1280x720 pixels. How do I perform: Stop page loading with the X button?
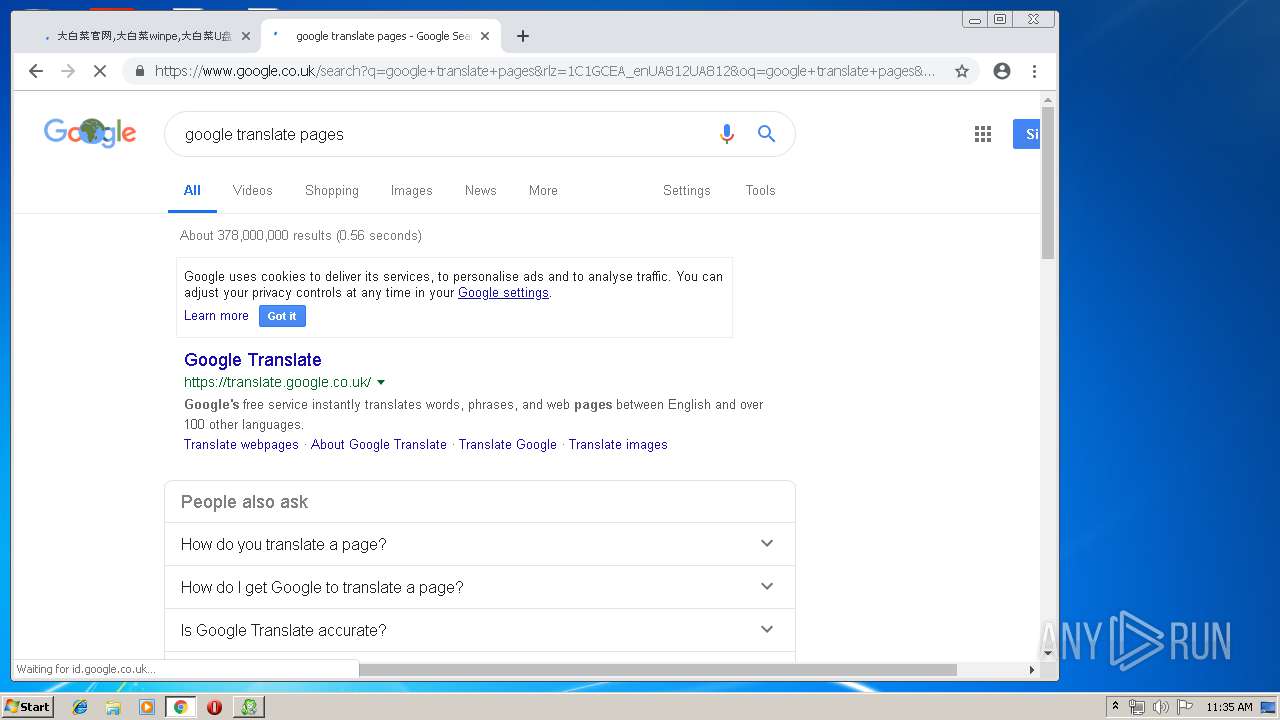point(100,71)
